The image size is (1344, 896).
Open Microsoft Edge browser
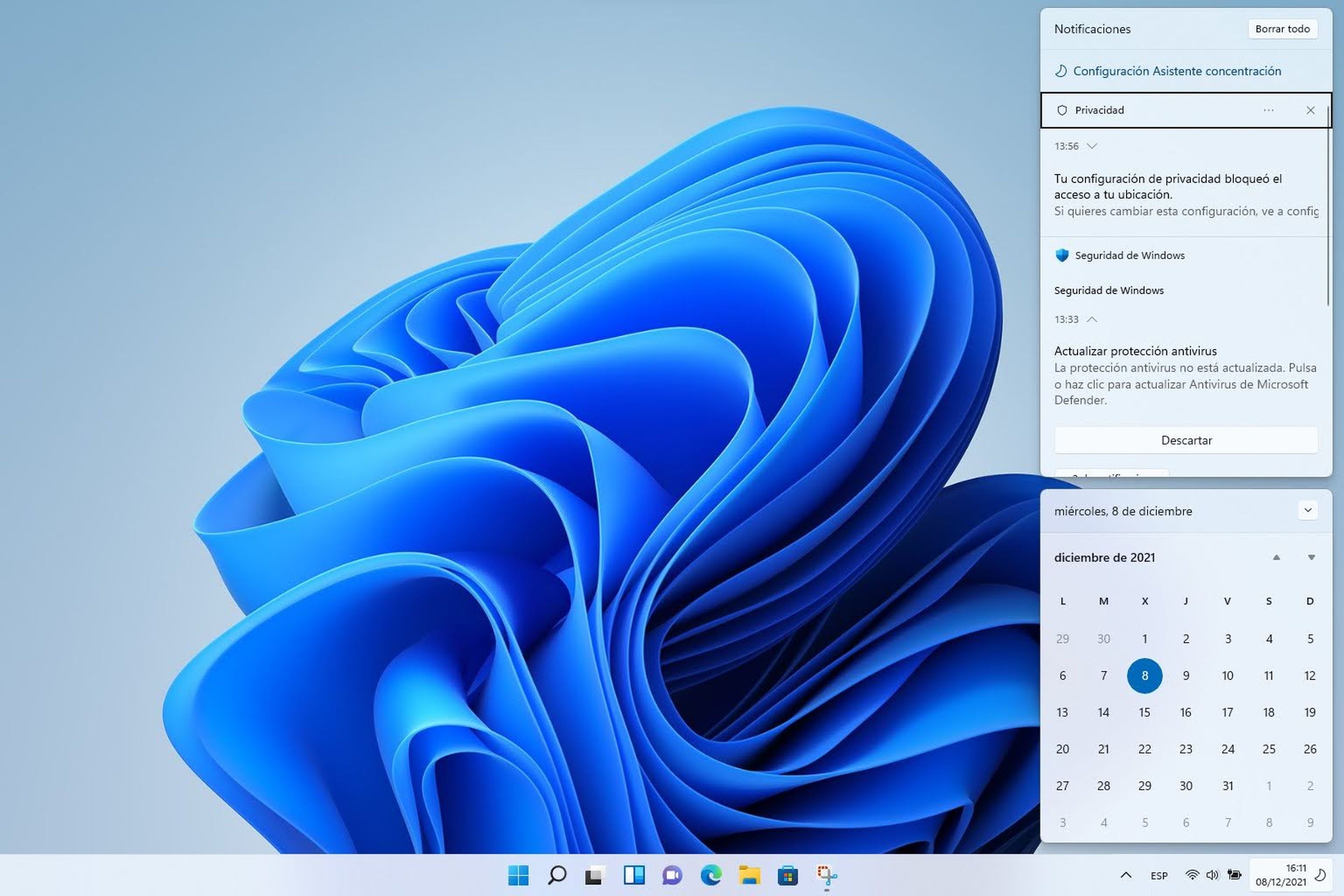click(711, 875)
